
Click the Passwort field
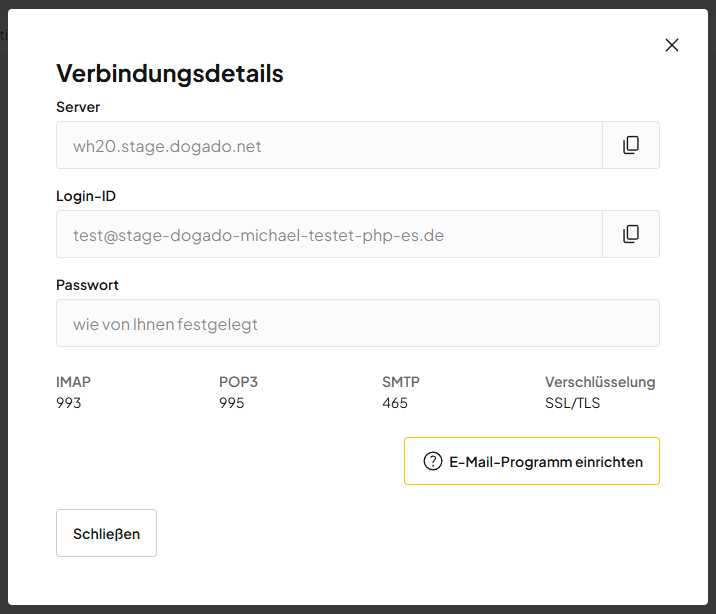coord(357,323)
